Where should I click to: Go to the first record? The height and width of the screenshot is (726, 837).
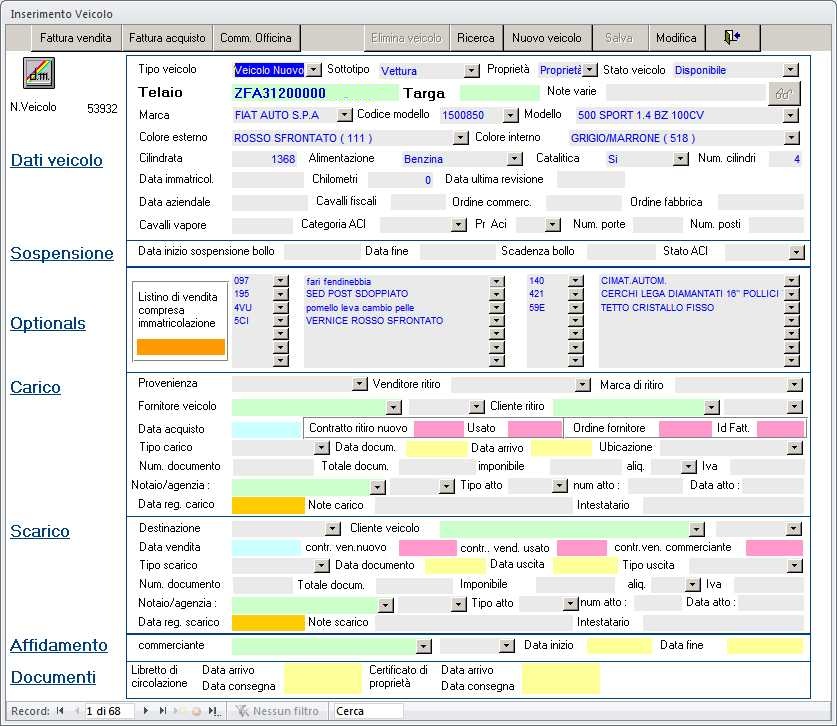click(x=60, y=711)
